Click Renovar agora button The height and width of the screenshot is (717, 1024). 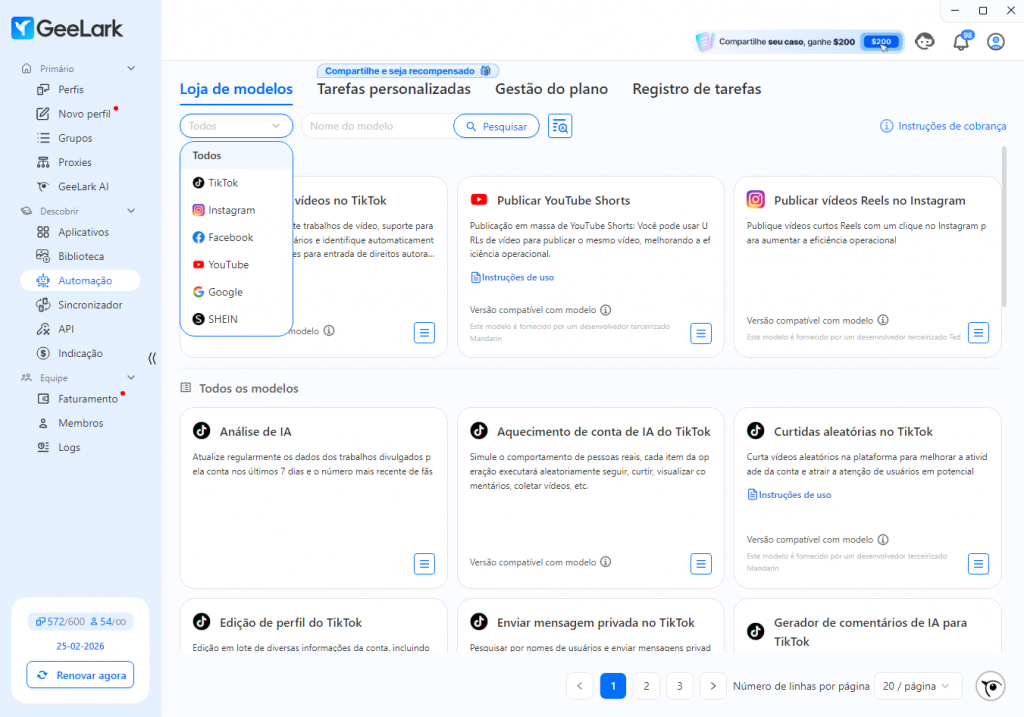coord(80,675)
